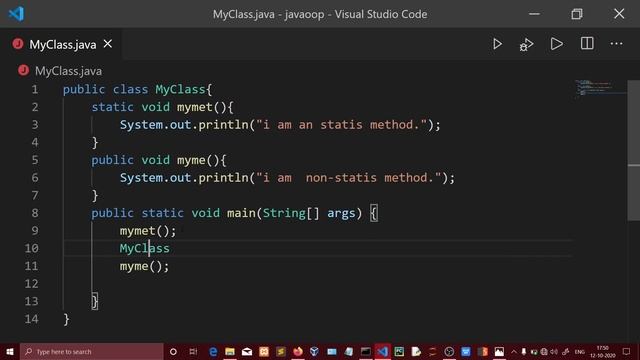Click the MyClass.java breadcrumb item

68,71
